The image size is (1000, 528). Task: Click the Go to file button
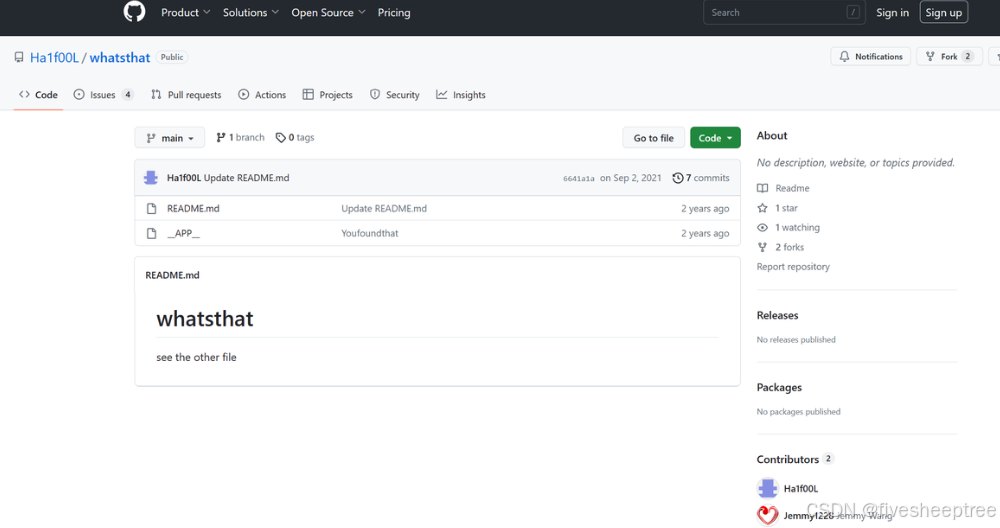653,138
